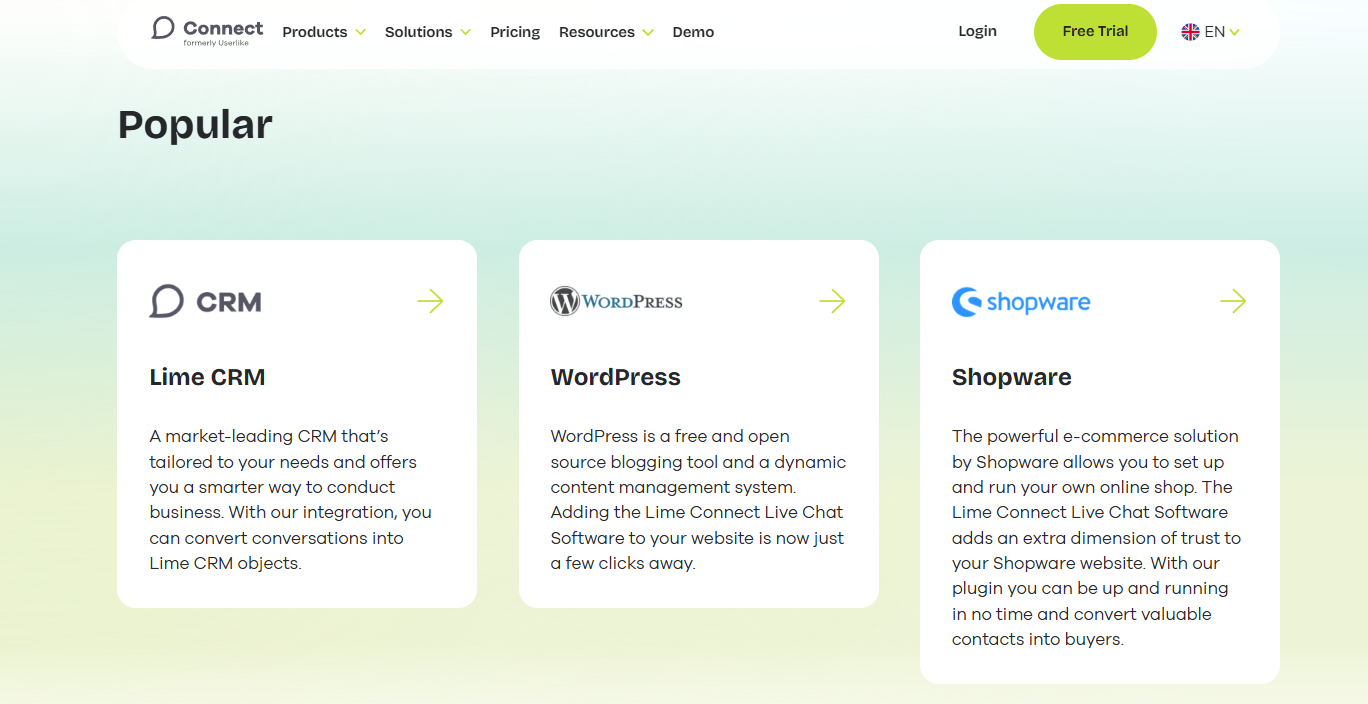
Task: Click the arrow on the WordPress card
Action: [x=832, y=301]
